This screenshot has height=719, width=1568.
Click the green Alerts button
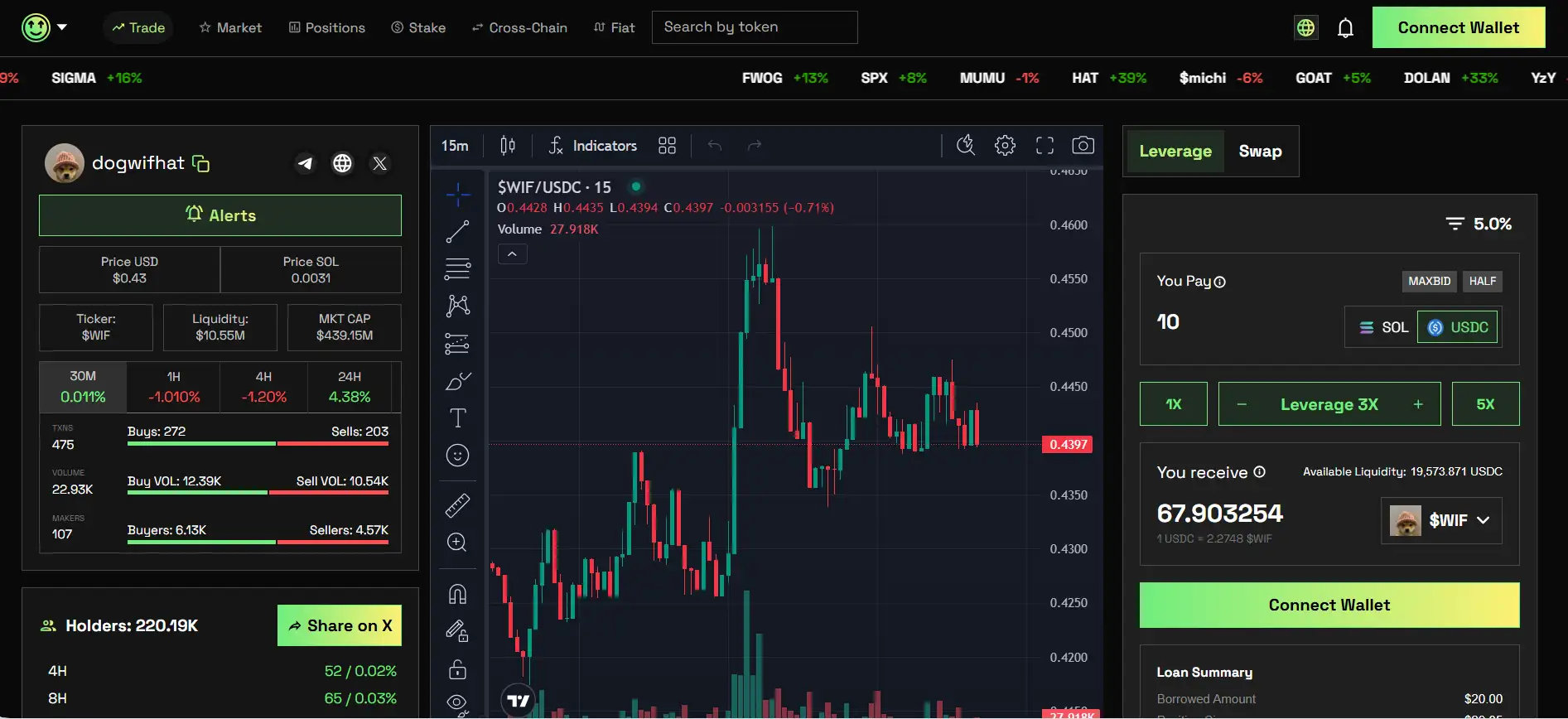coord(220,215)
